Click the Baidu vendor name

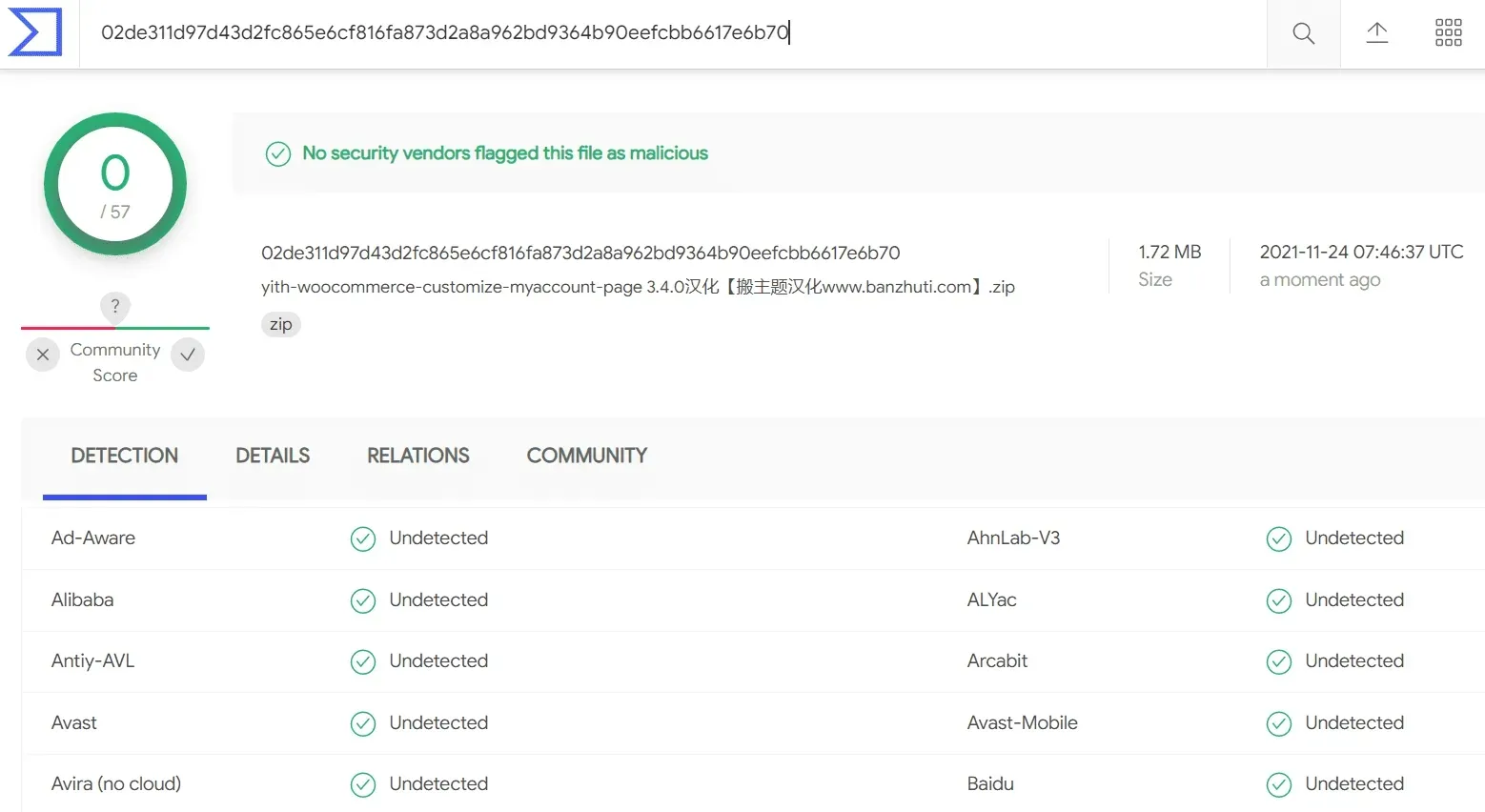pos(990,783)
